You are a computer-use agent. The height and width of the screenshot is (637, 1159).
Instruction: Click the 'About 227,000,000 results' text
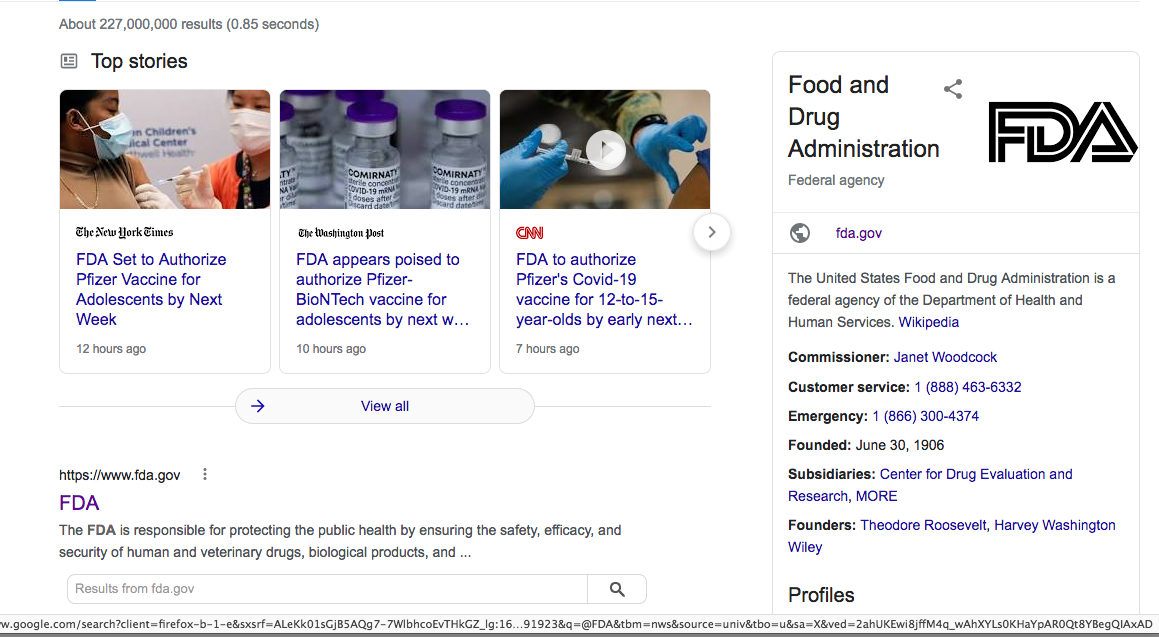tap(189, 24)
